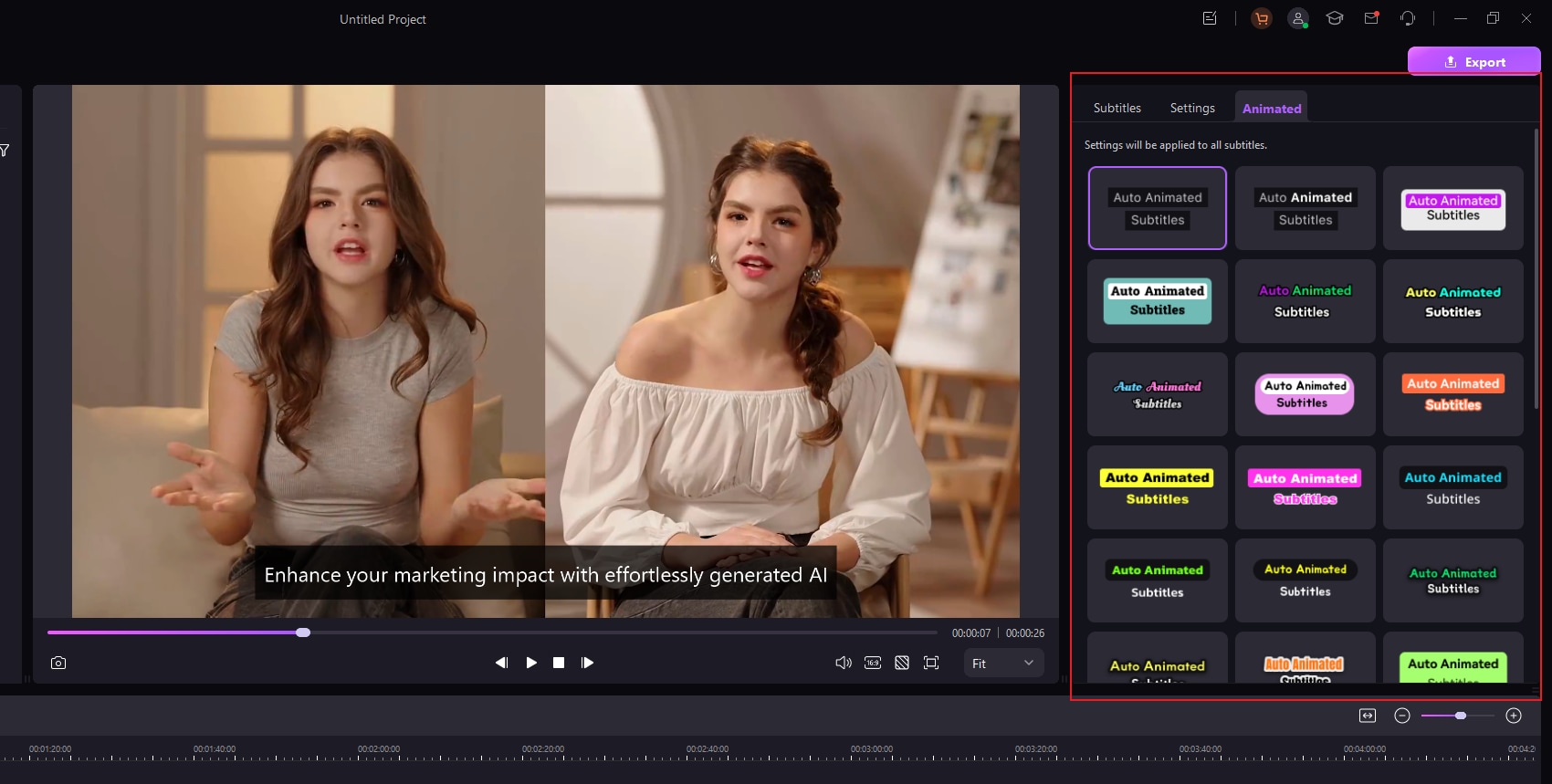The image size is (1552, 784).
Task: Step forward to next frame
Action: (587, 663)
